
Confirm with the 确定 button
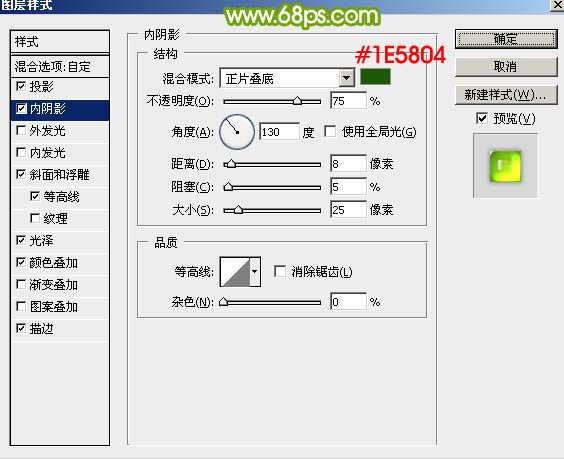[506, 39]
